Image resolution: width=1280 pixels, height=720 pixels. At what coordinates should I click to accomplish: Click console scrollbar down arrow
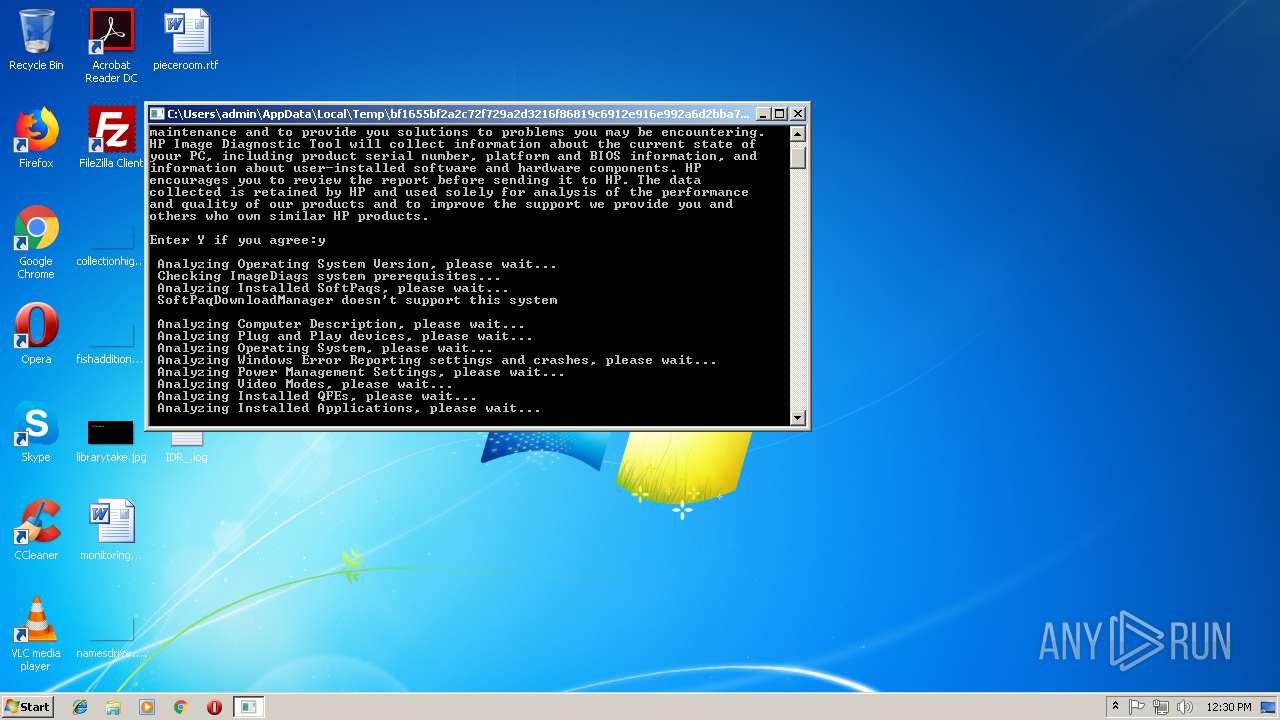click(x=798, y=418)
